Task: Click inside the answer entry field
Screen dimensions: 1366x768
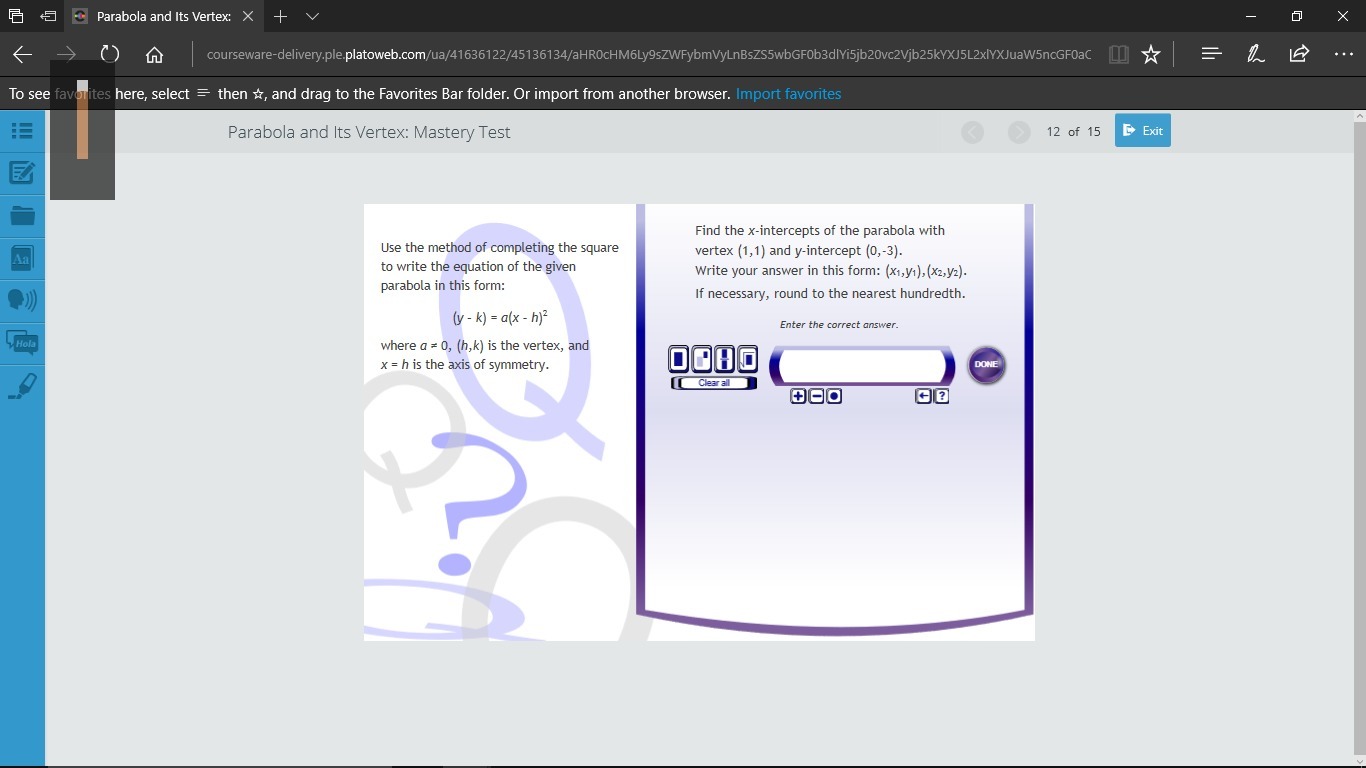Action: coord(862,366)
